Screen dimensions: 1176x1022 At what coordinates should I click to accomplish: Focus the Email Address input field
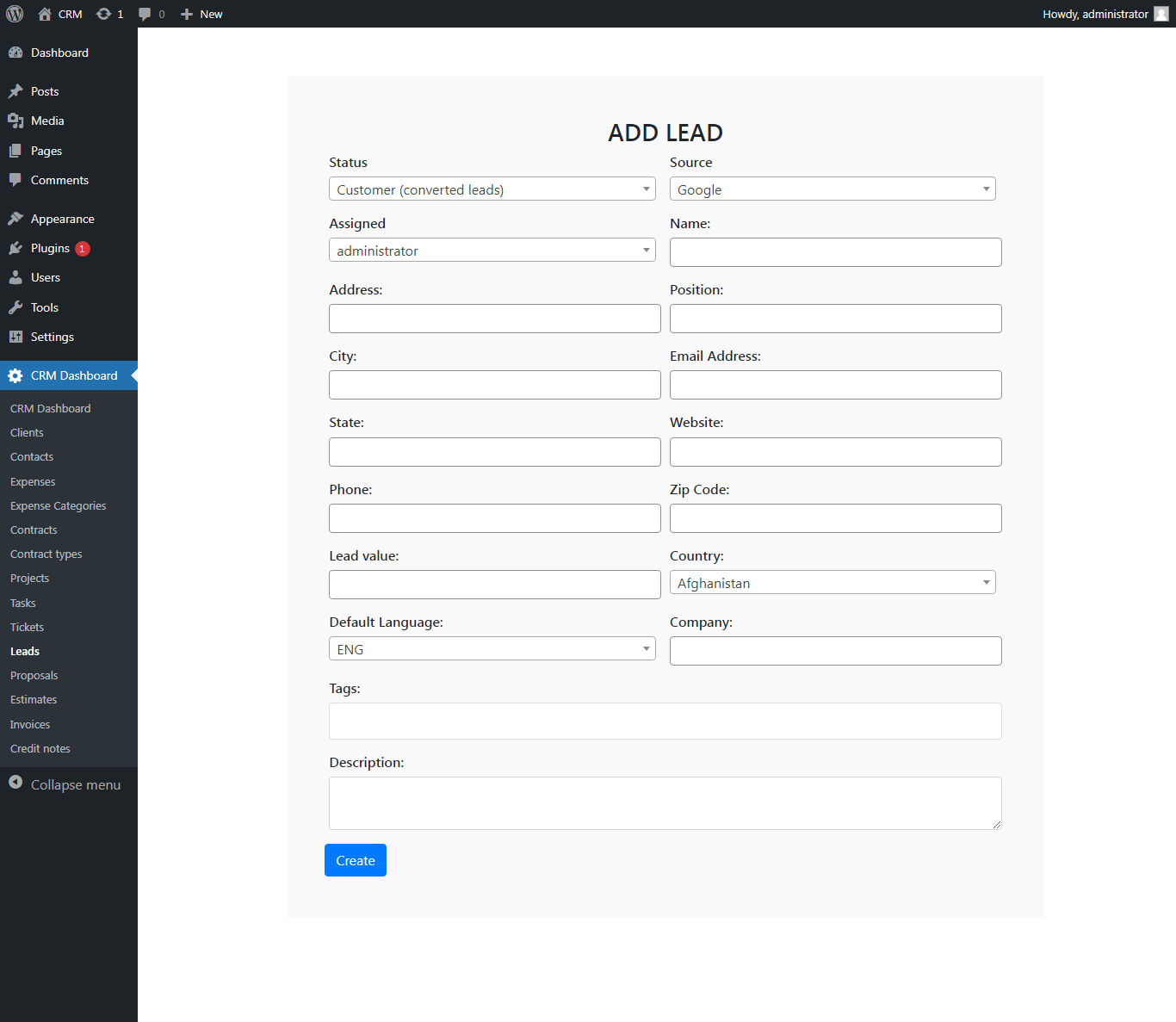pyautogui.click(x=835, y=385)
